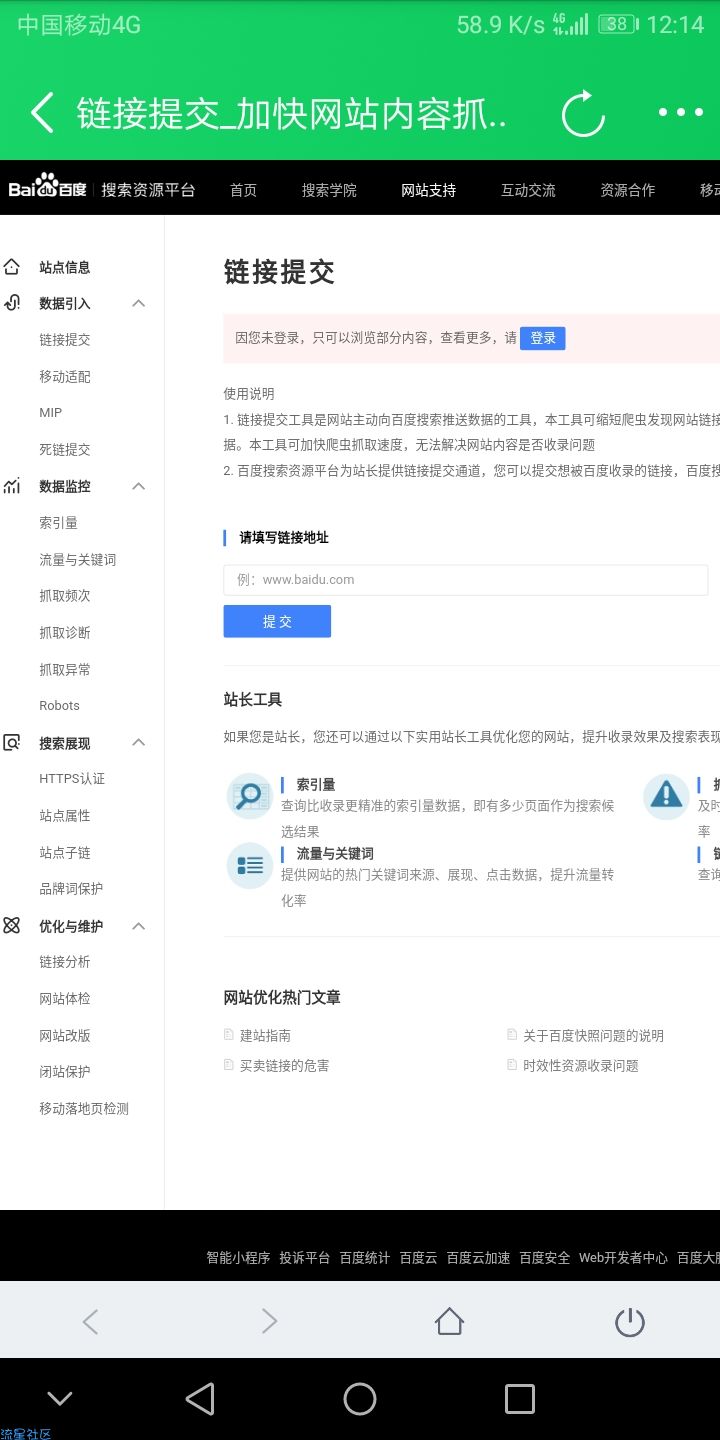Select 抓取频次 in the sidebar
This screenshot has height=1440, width=720.
[65, 596]
